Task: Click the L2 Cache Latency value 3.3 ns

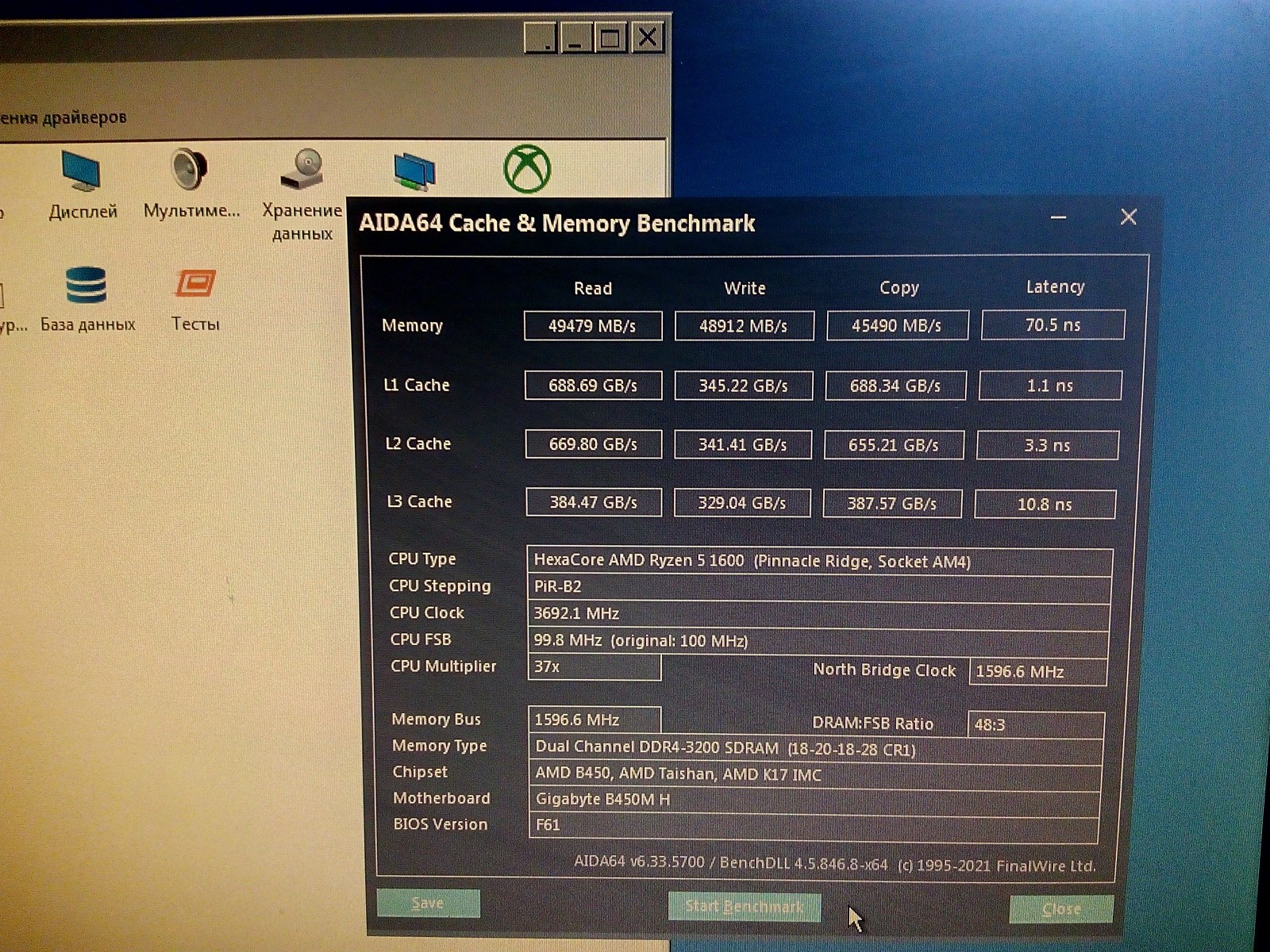Action: (1047, 445)
